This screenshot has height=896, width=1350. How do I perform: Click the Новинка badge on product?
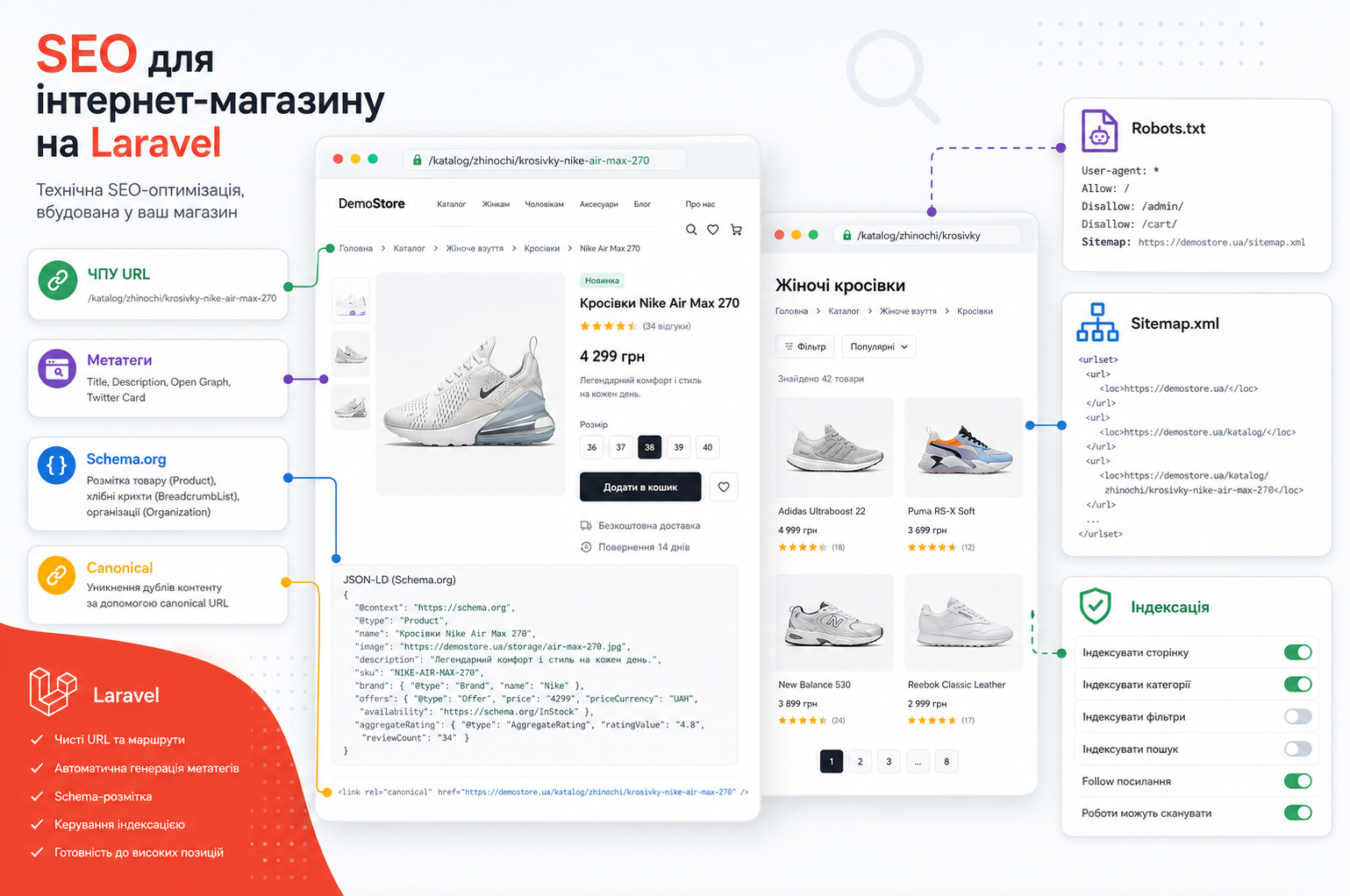[x=602, y=281]
